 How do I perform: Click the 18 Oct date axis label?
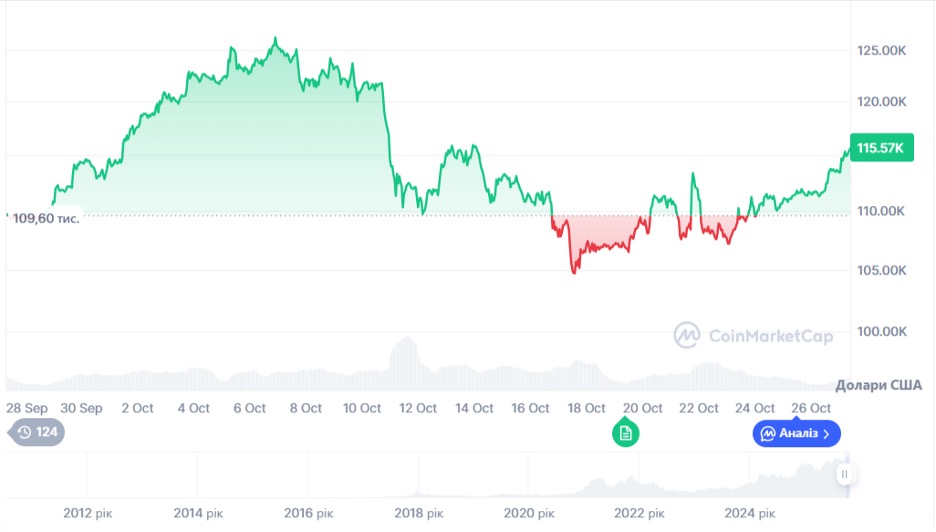(586, 408)
